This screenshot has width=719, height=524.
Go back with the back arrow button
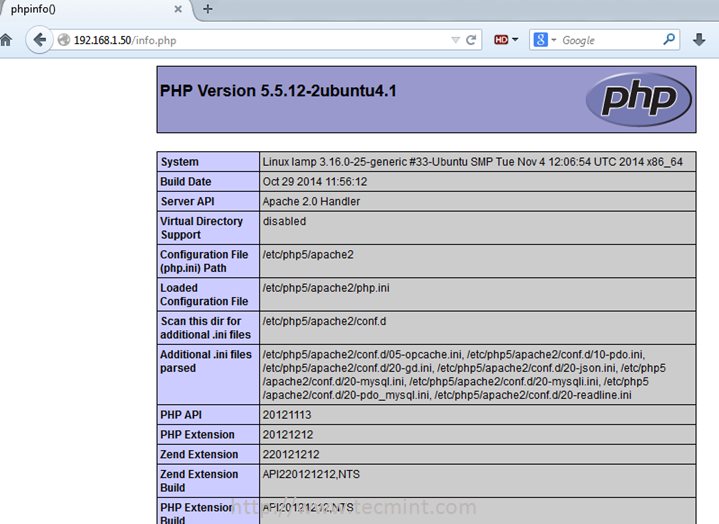click(x=40, y=40)
